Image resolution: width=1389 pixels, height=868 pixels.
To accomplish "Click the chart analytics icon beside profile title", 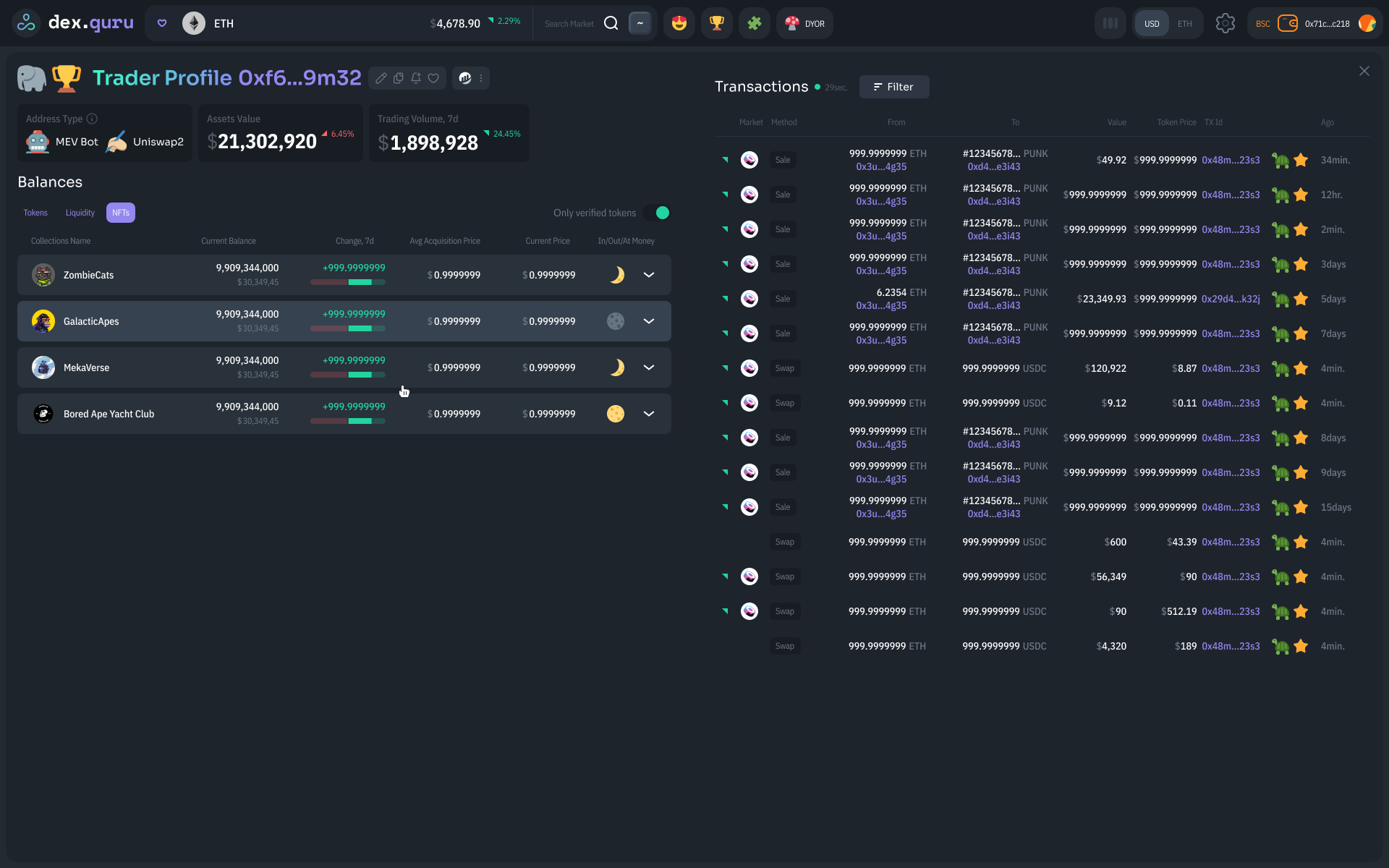I will point(465,78).
